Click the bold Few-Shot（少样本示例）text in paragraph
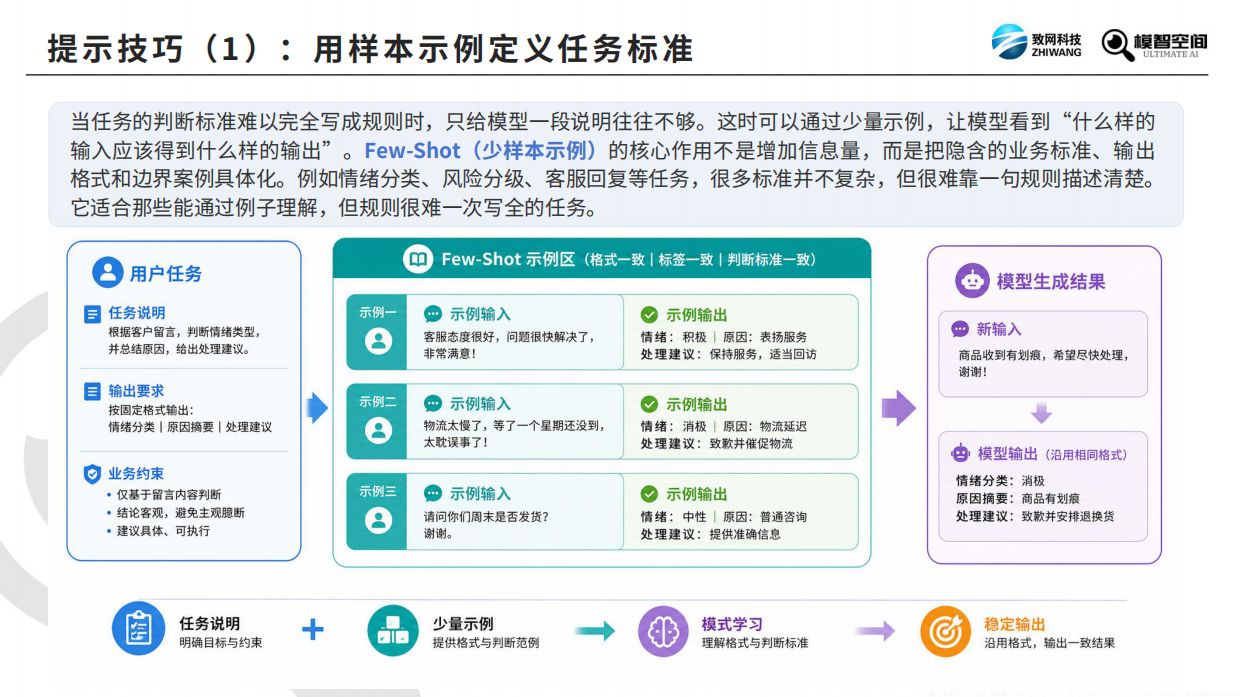1240x697 pixels. click(x=484, y=151)
